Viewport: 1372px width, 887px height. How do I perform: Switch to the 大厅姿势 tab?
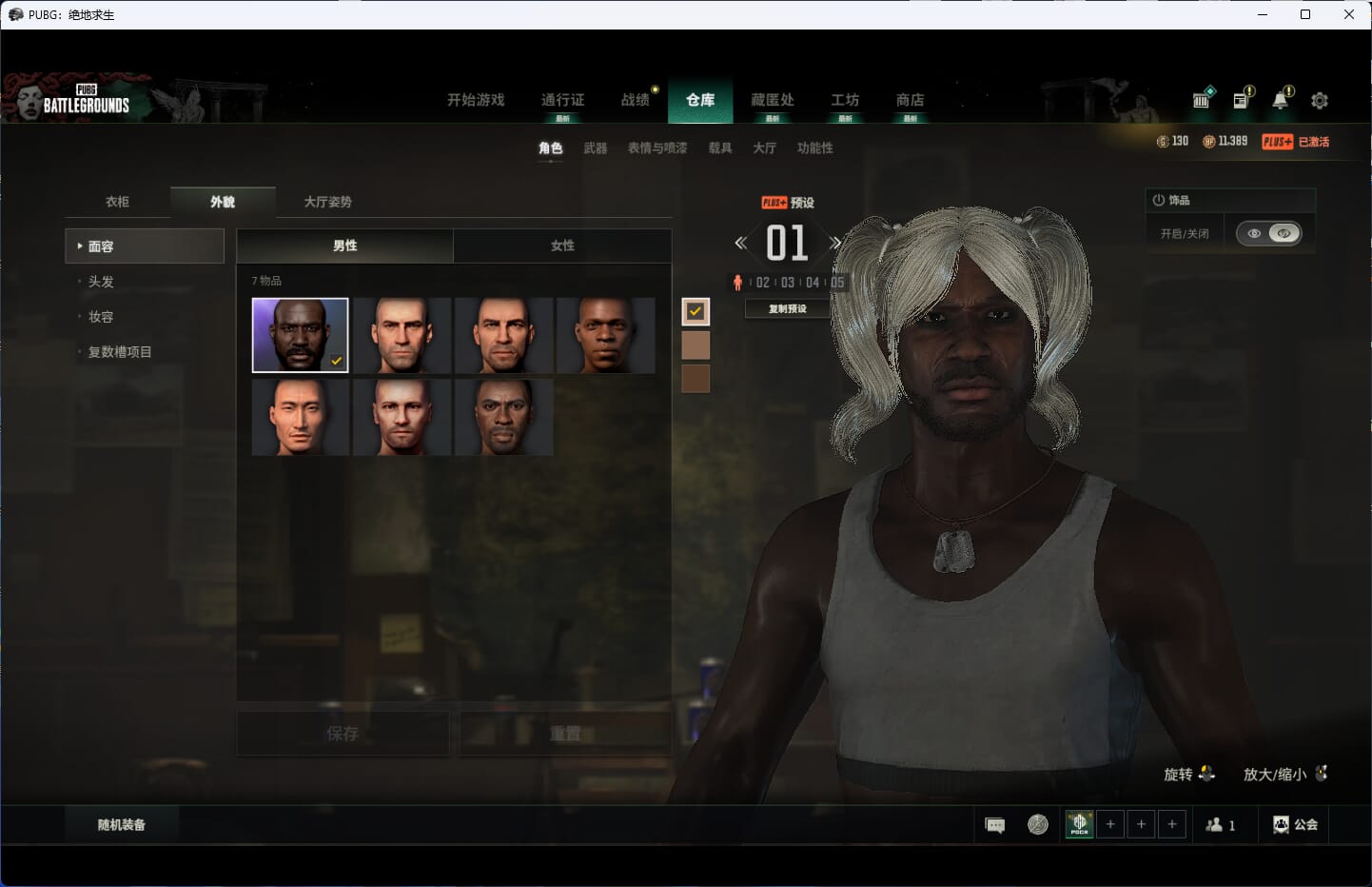[x=328, y=202]
